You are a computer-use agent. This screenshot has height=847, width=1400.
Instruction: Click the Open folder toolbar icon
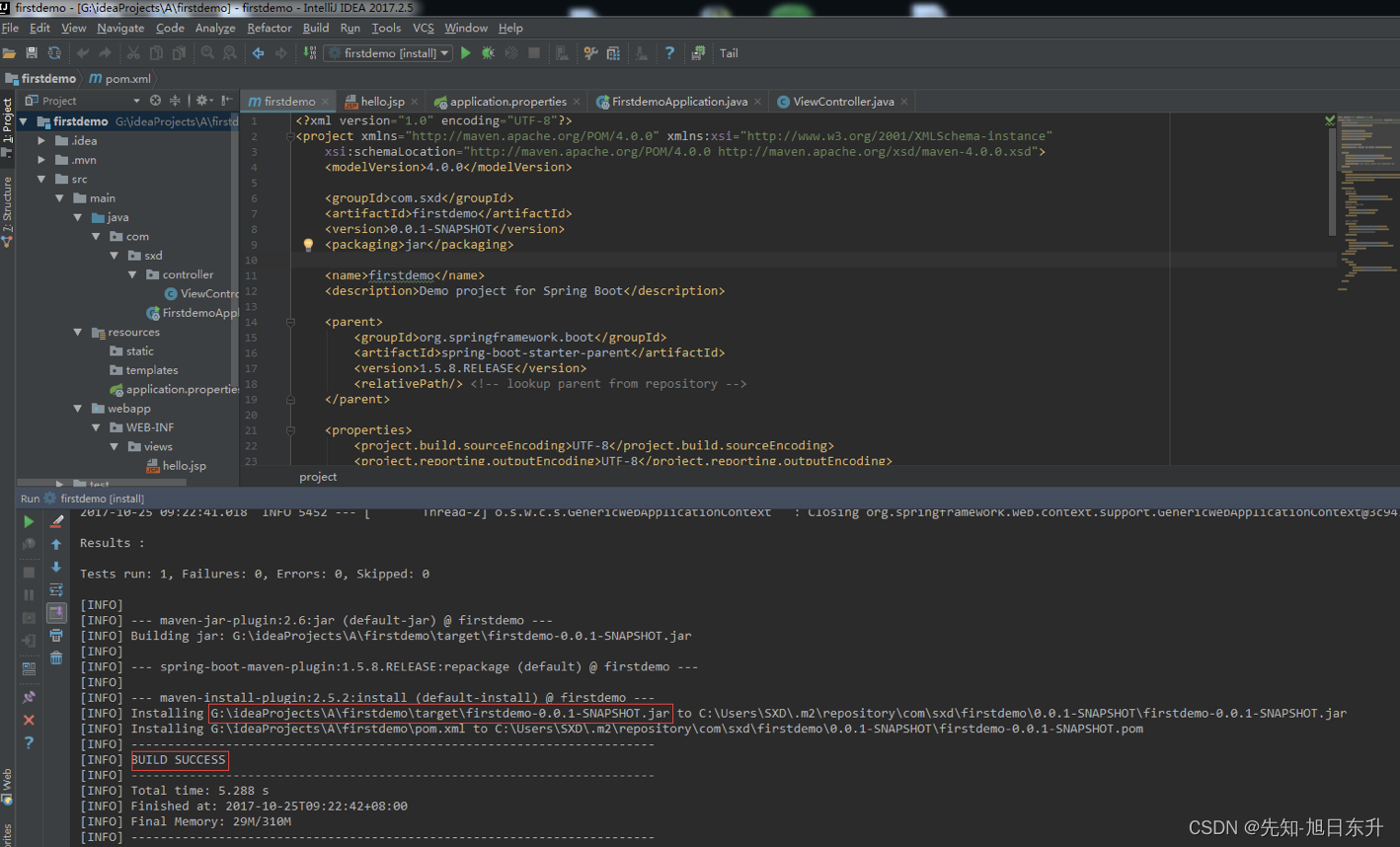pos(9,53)
